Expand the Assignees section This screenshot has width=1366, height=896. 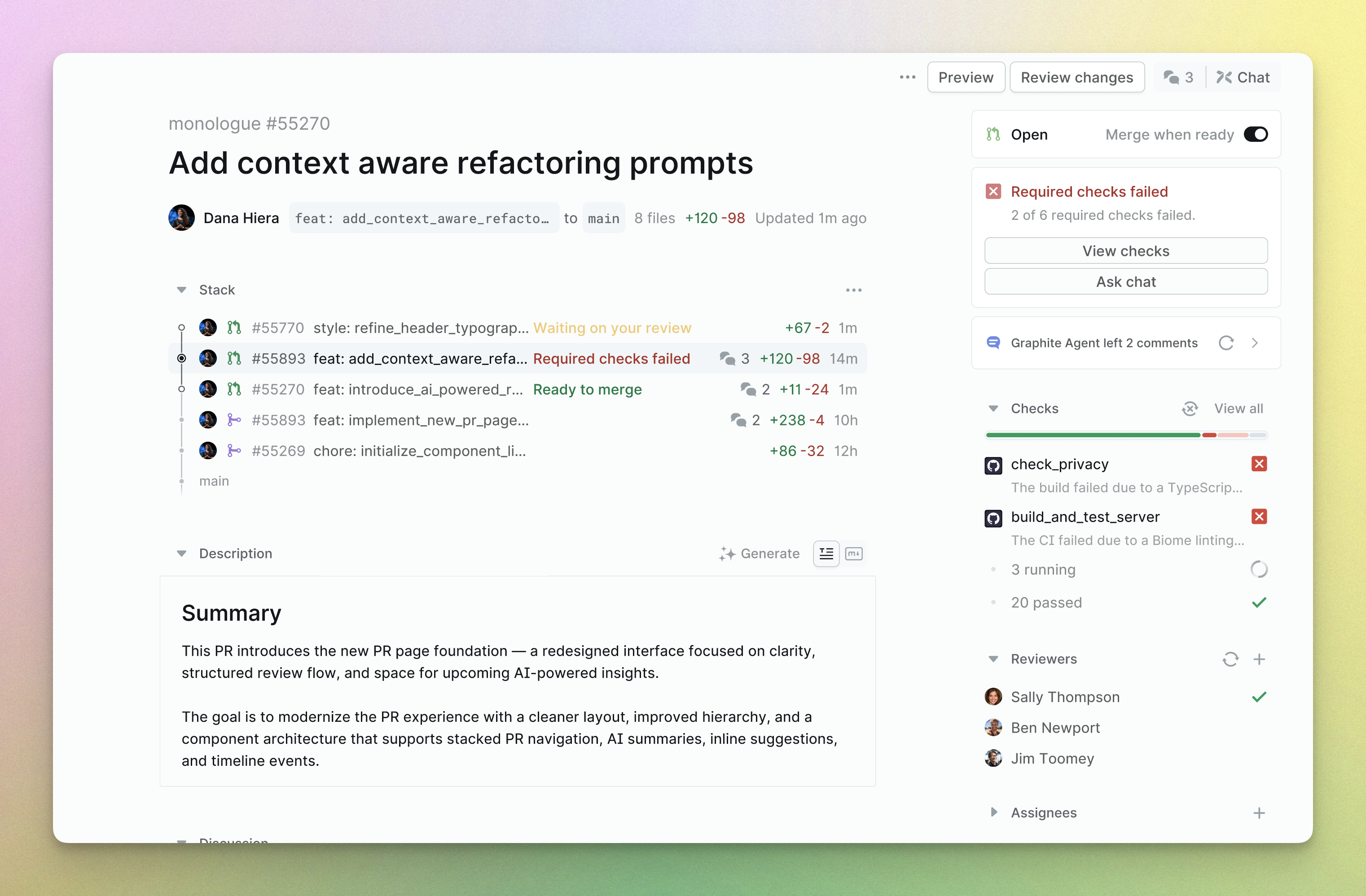tap(994, 812)
